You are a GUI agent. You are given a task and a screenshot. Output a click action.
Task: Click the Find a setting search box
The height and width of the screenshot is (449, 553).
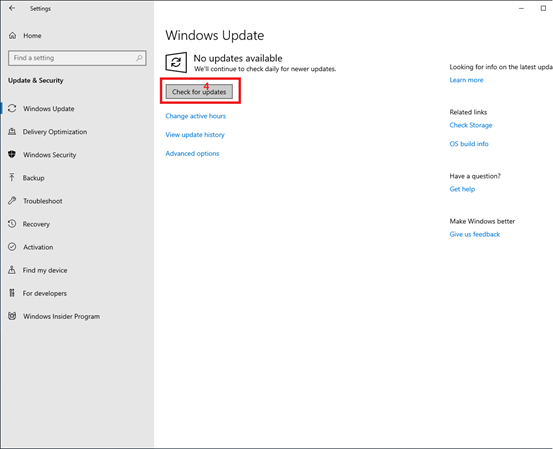(x=77, y=58)
